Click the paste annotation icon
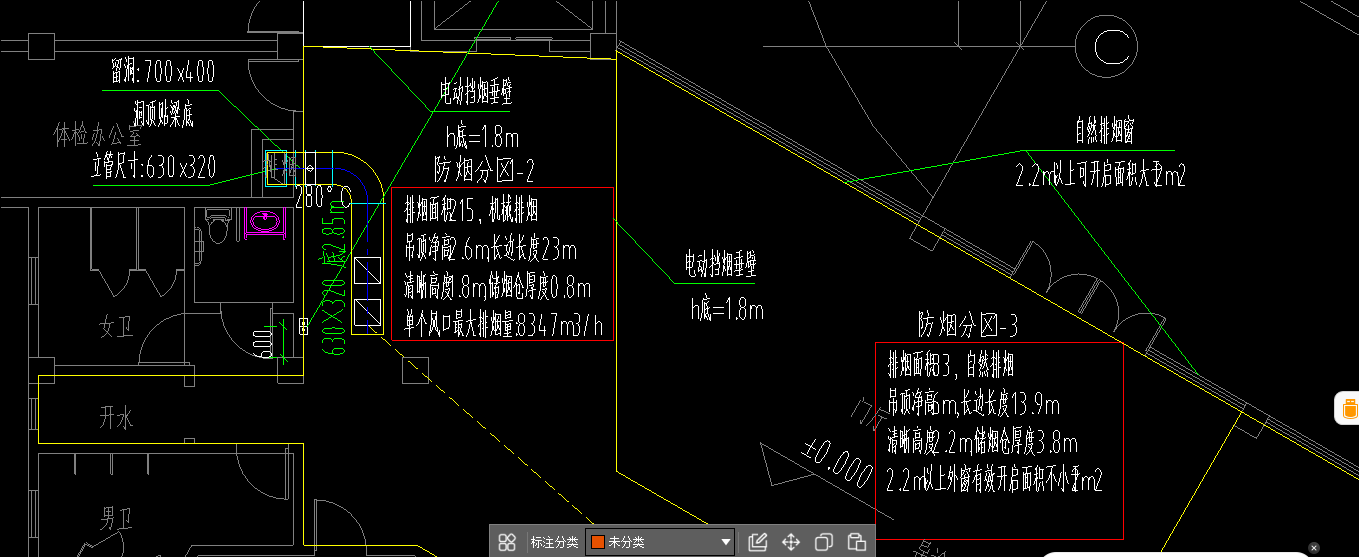This screenshot has height=557, width=1359. coord(856,542)
